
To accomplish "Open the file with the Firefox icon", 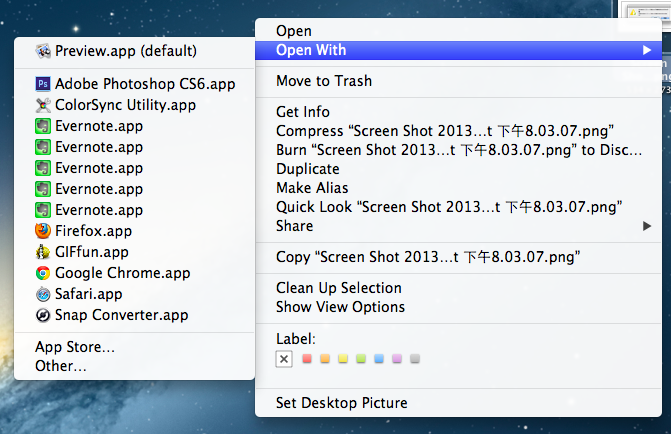I will (x=43, y=231).
